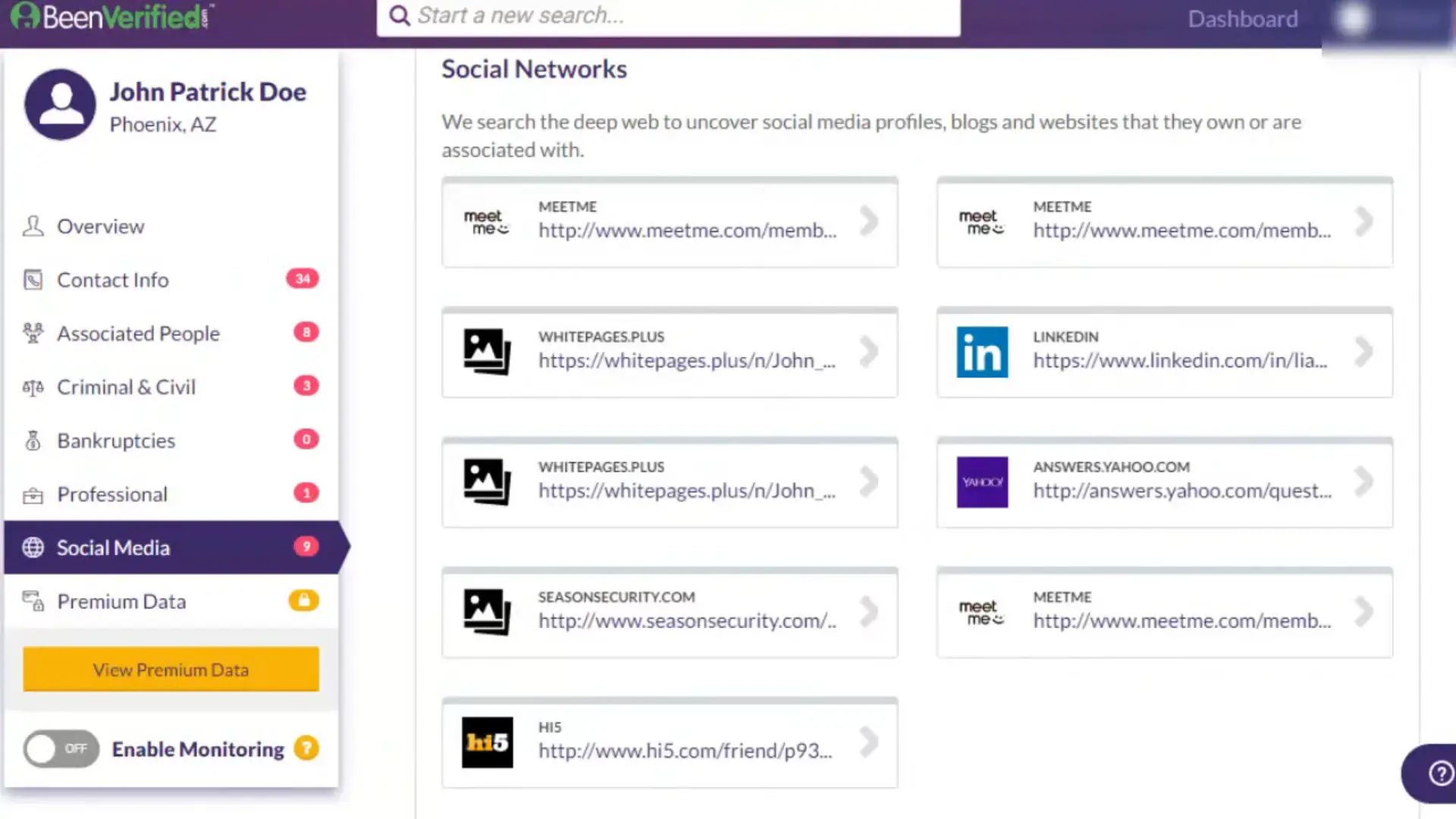Viewport: 1456px width, 819px height.
Task: Click the Contact Info phone icon
Action: pos(33,280)
